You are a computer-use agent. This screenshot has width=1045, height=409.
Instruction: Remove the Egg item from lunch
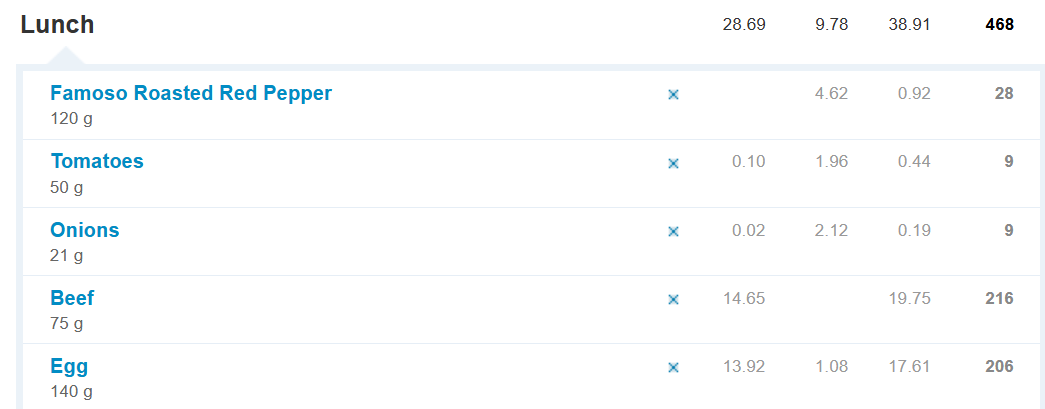click(x=673, y=367)
